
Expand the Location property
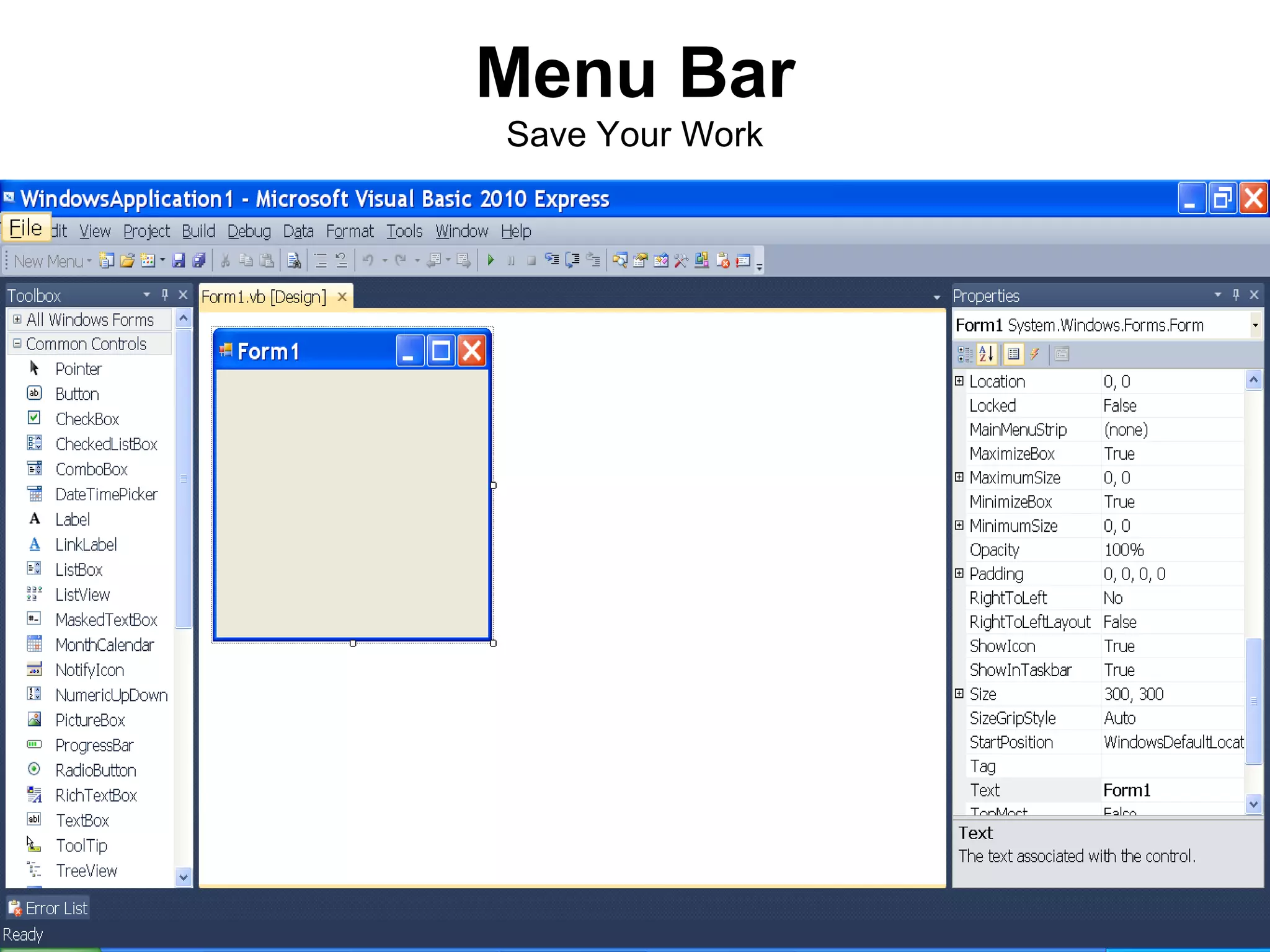click(959, 381)
